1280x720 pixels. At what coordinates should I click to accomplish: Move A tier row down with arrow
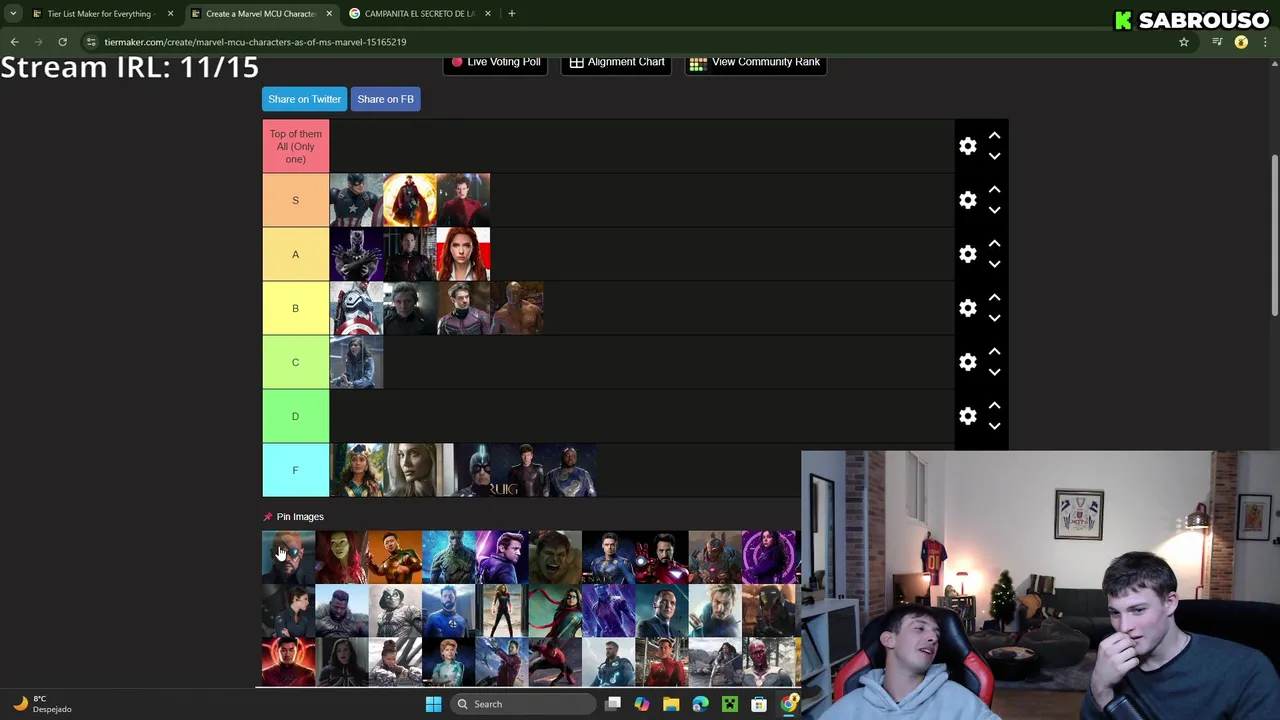[x=994, y=264]
